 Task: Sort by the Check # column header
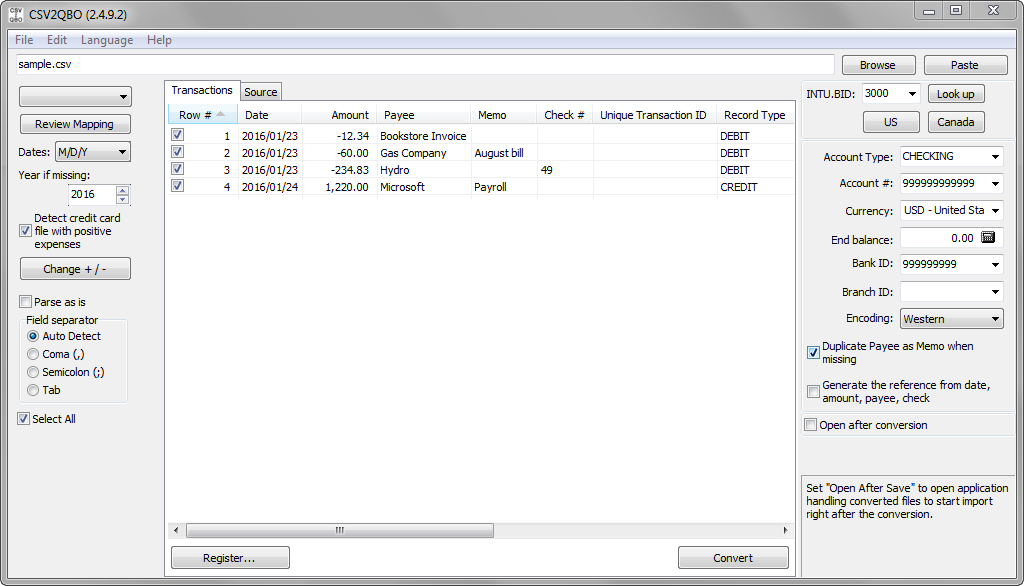[x=564, y=115]
